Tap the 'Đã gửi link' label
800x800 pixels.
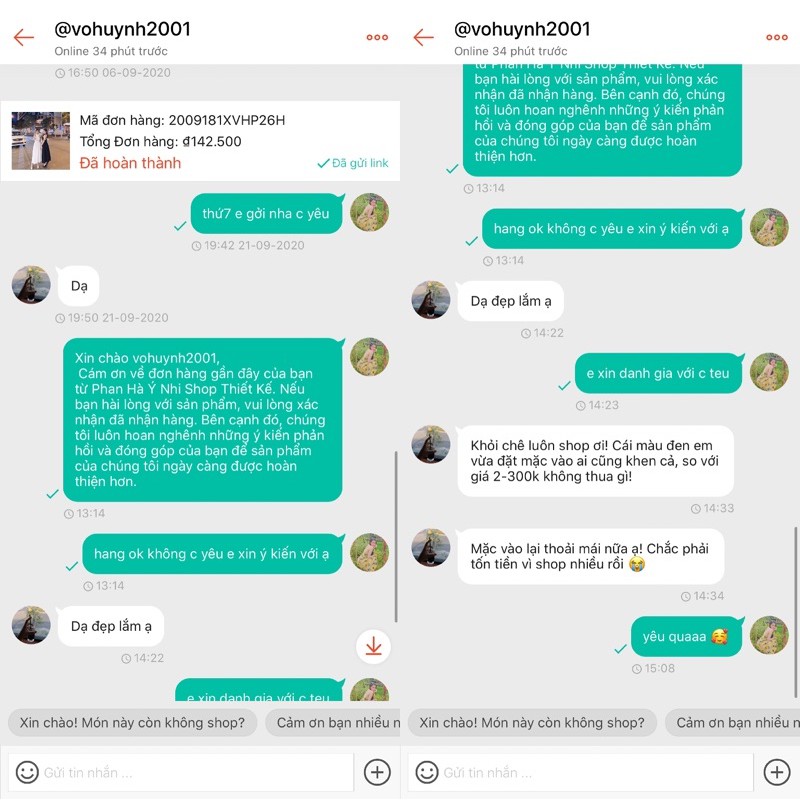[x=353, y=163]
